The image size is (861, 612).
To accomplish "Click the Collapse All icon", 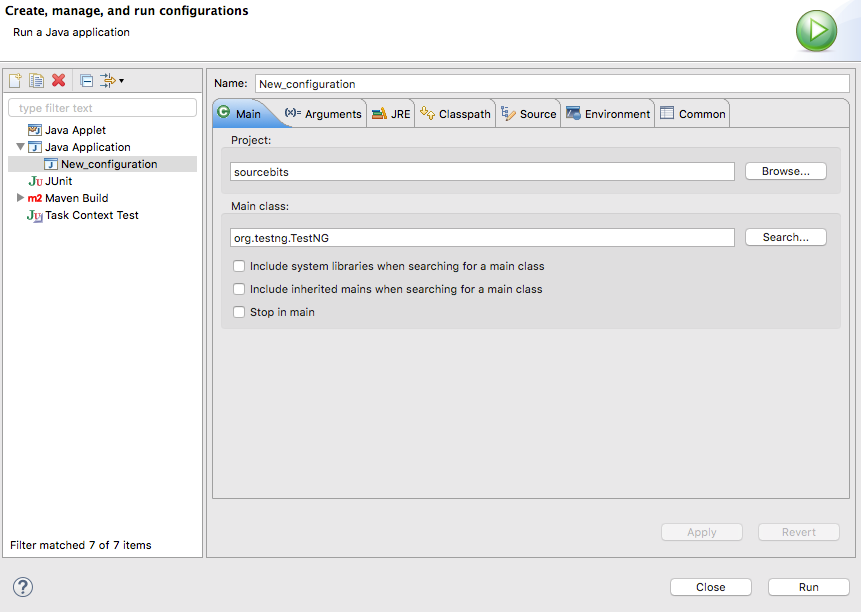I will [x=86, y=81].
